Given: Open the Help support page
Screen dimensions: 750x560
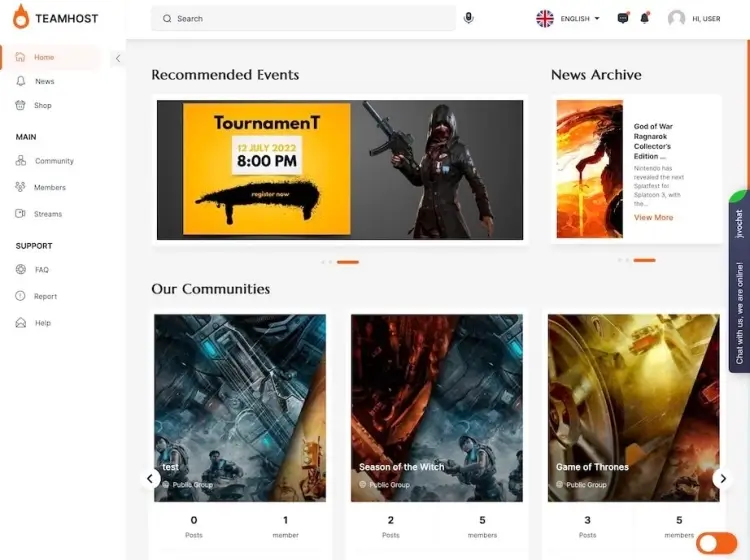Looking at the screenshot, I should pos(43,323).
